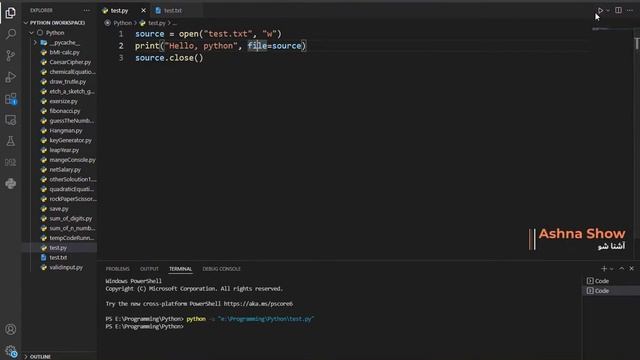
Task: Open fibonacci.py file
Action: 64,111
